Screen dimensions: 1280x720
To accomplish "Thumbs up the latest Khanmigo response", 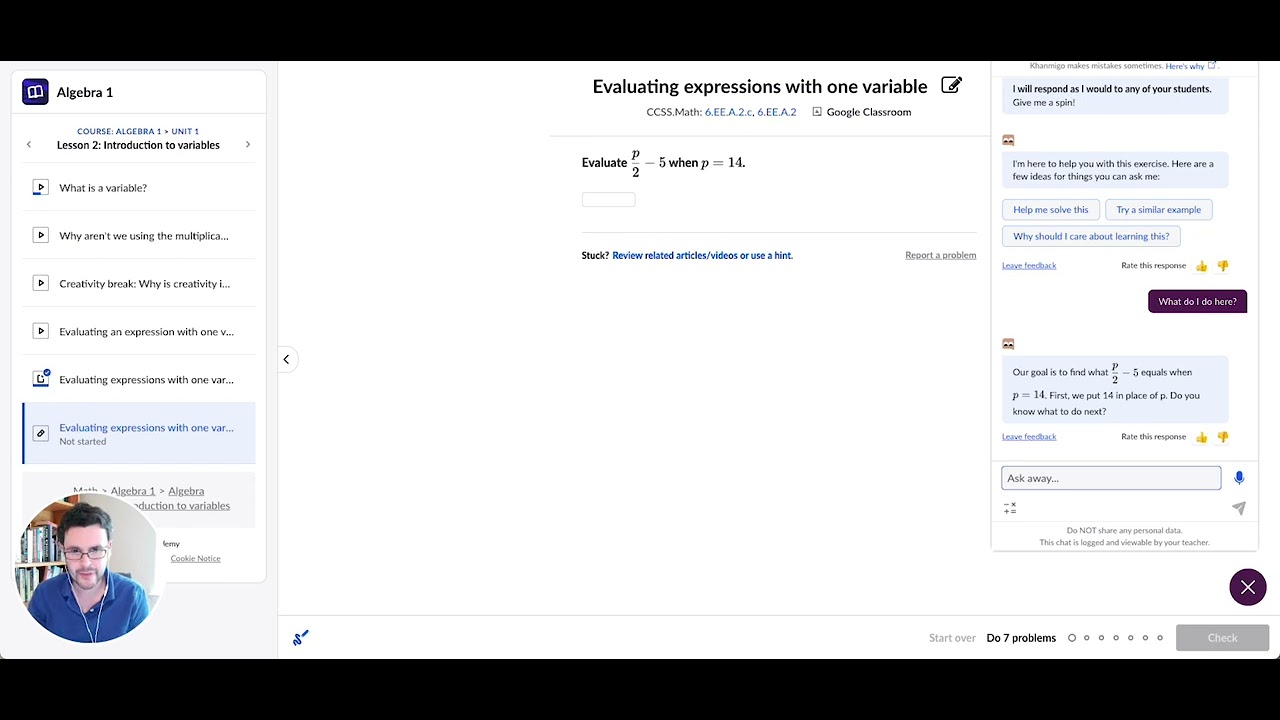I will 1202,437.
